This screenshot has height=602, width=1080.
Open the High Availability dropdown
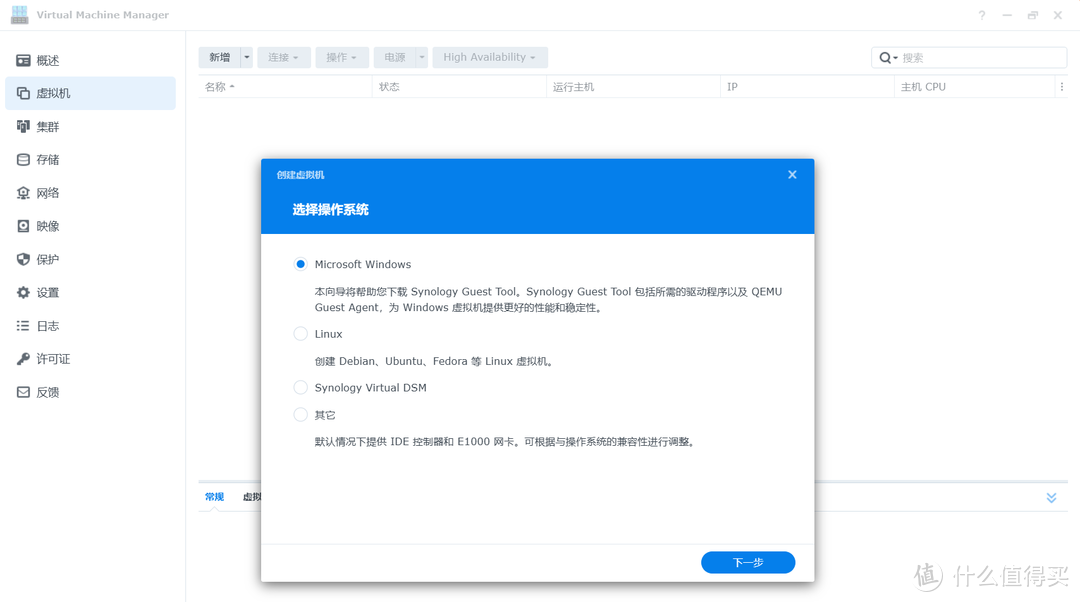490,57
